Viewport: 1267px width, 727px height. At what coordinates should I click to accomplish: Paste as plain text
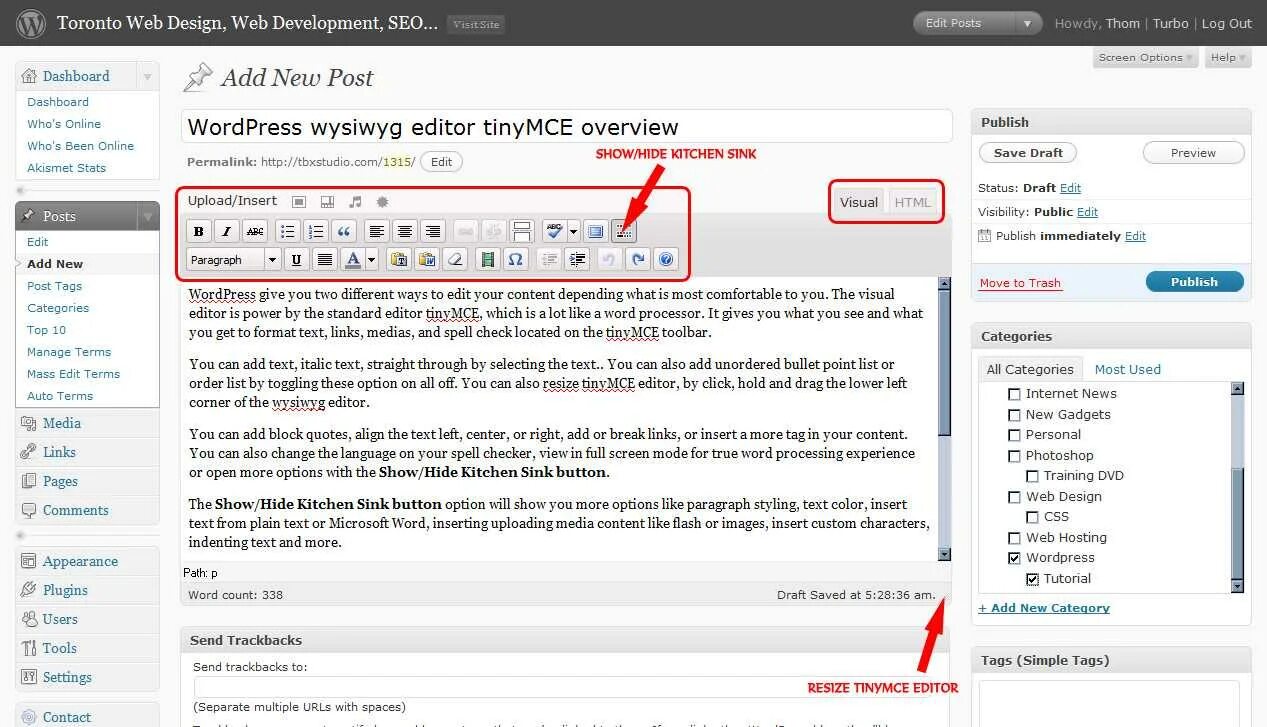(x=399, y=260)
